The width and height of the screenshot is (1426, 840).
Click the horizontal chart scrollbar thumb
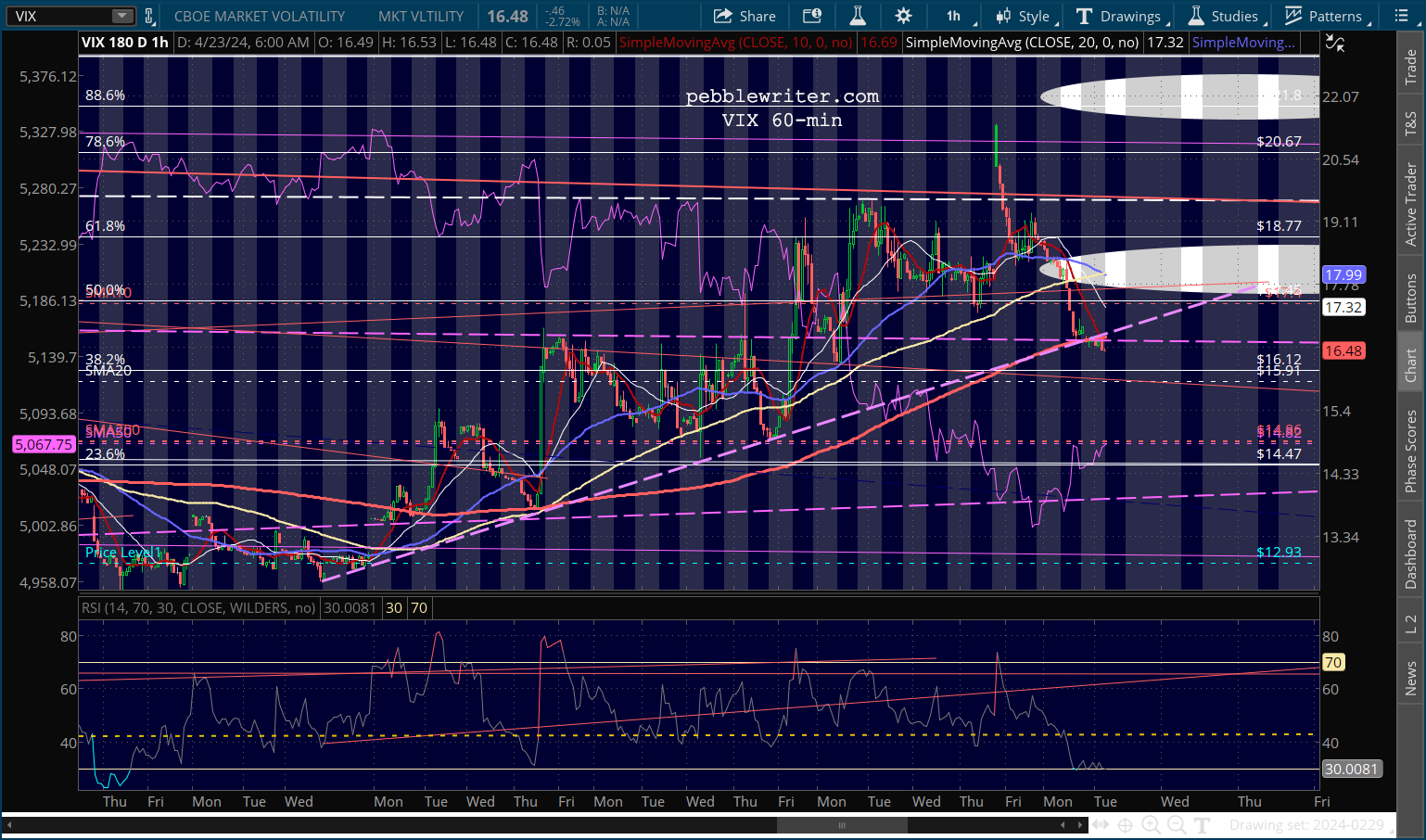pyautogui.click(x=841, y=825)
